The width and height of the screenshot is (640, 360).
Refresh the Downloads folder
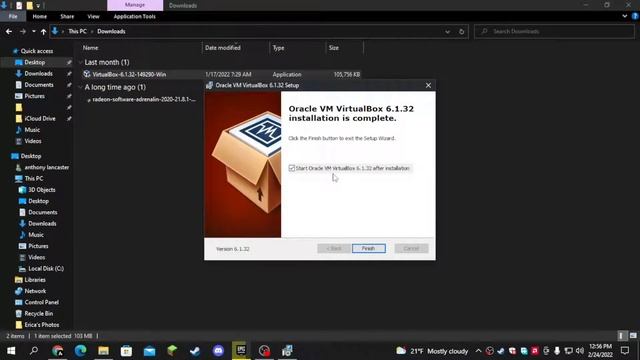(x=462, y=31)
